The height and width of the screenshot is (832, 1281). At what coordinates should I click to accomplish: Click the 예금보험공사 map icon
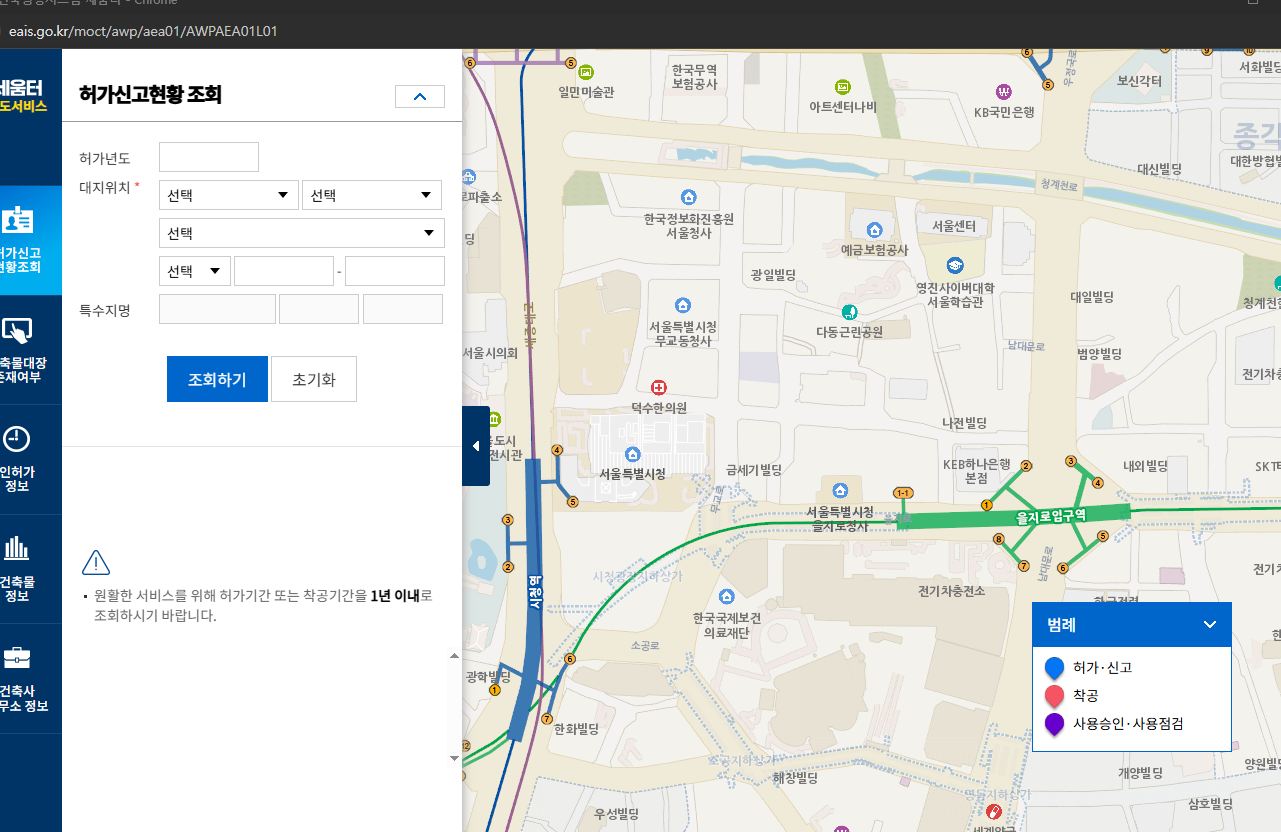click(x=875, y=229)
